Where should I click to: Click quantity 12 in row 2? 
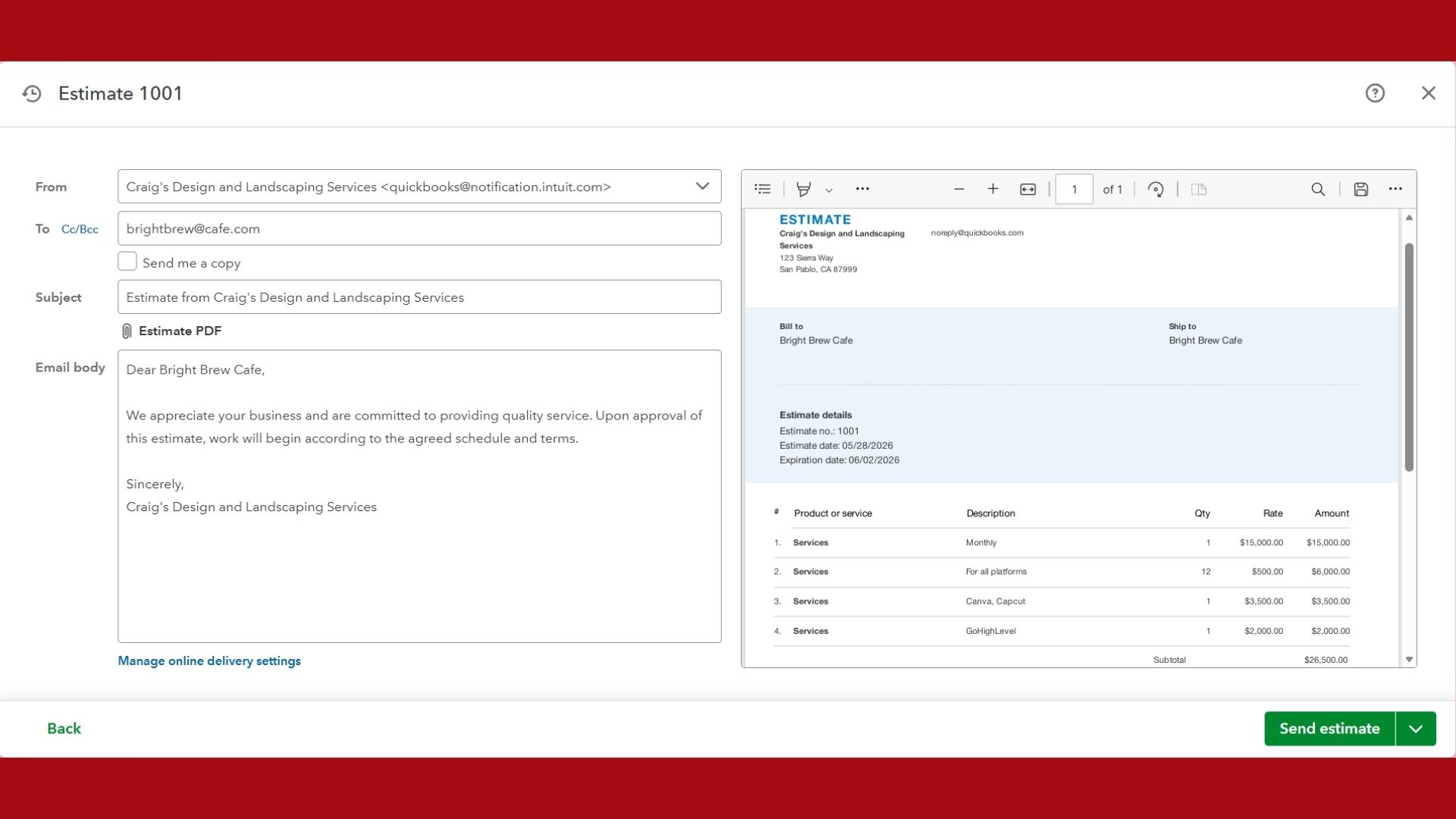click(1206, 572)
